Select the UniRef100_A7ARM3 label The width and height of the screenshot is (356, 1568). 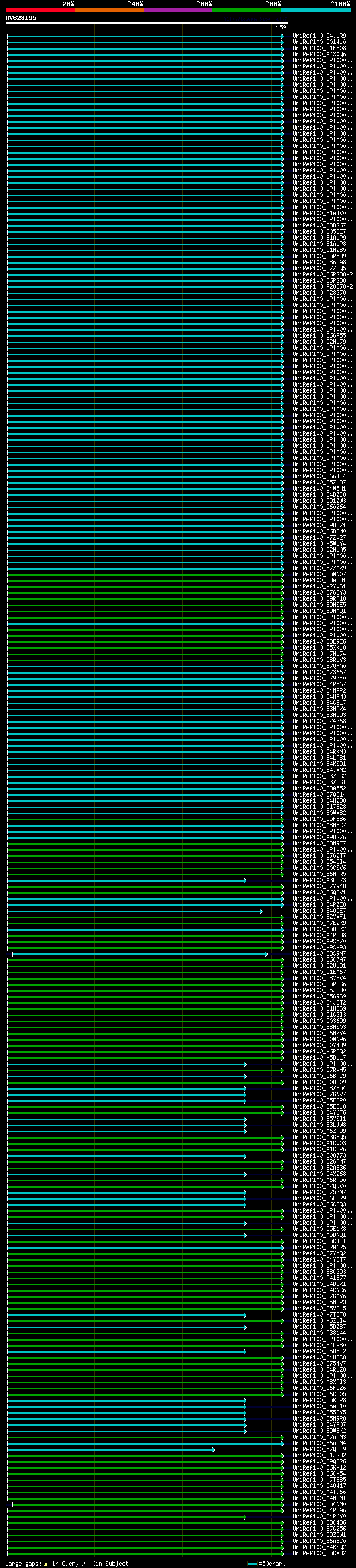[x=319, y=1437]
